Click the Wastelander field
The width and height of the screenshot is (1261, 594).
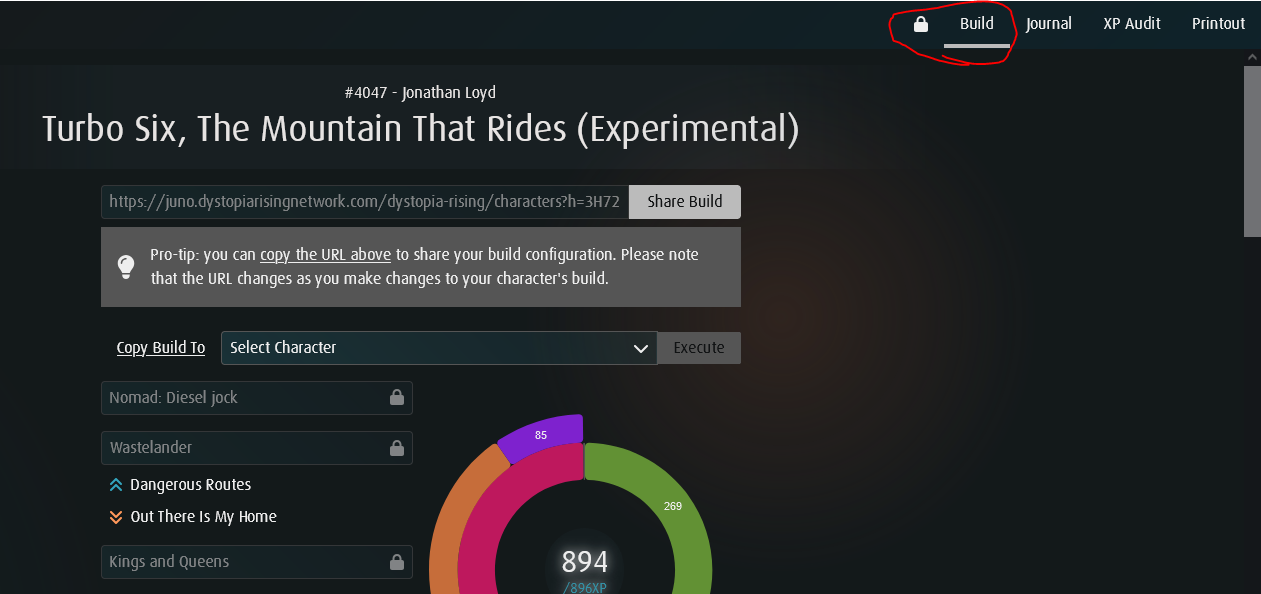point(257,448)
